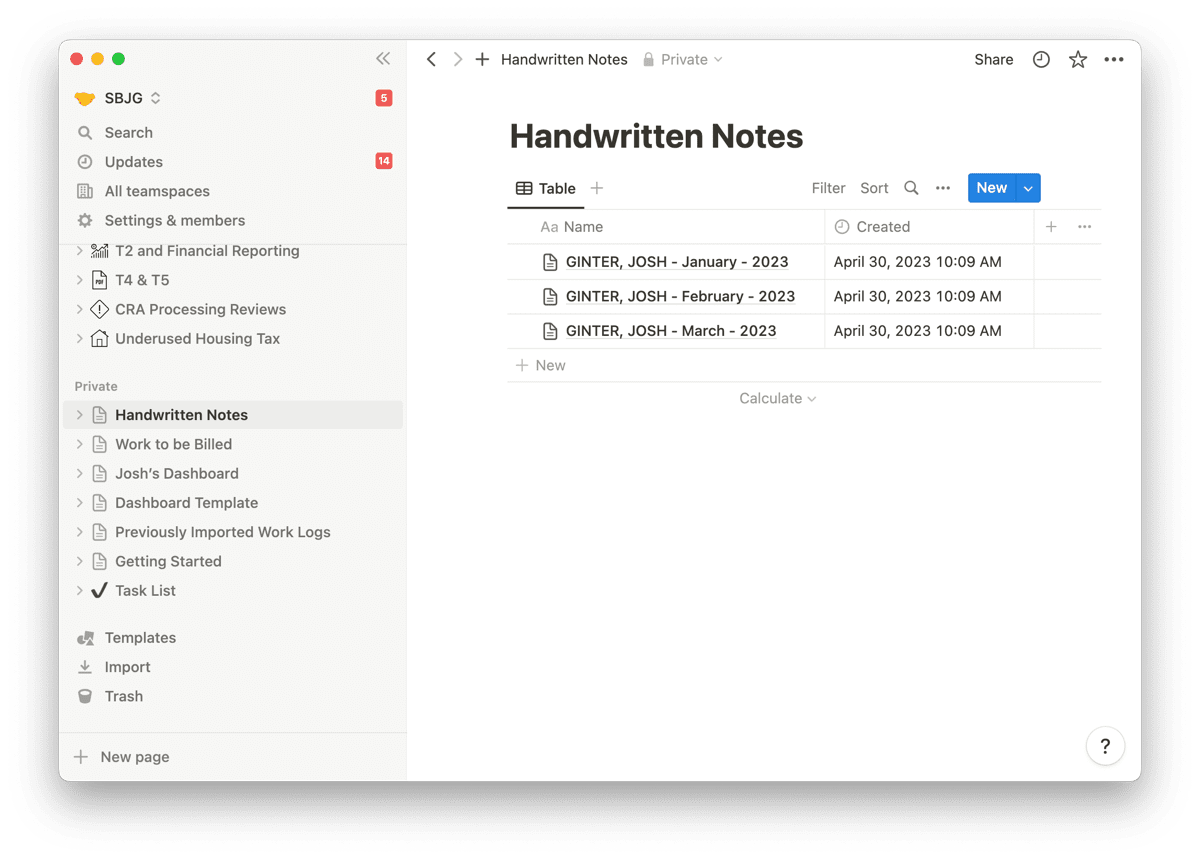Image resolution: width=1200 pixels, height=859 pixels.
Task: Expand Dashboard Template page
Action: pyautogui.click(x=80, y=503)
